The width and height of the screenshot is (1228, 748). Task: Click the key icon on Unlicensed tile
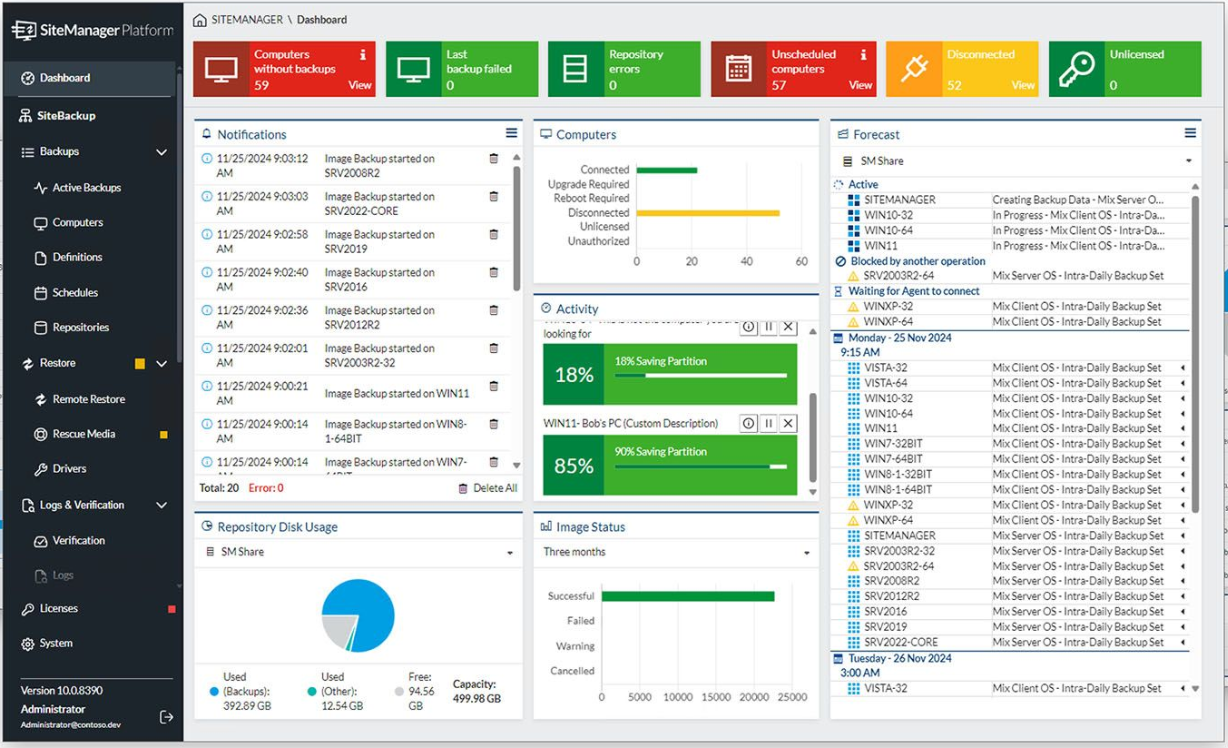point(1076,69)
